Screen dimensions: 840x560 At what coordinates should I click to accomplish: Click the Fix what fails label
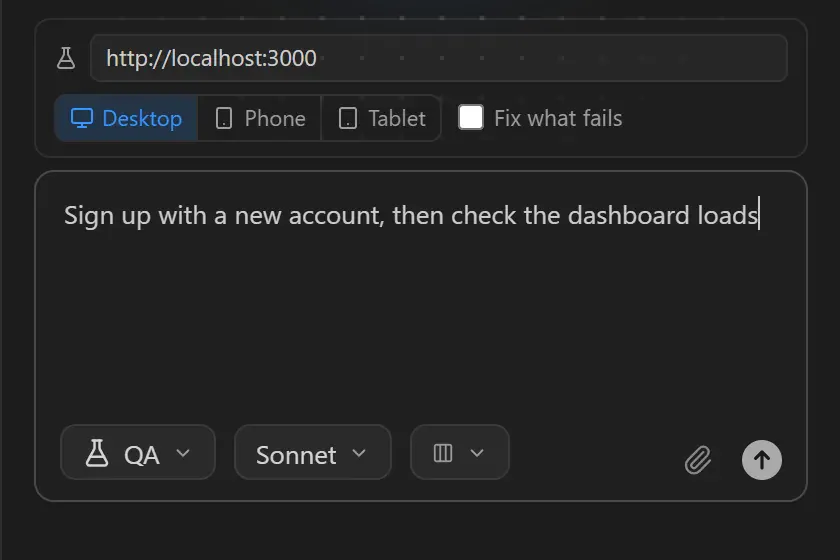(558, 118)
